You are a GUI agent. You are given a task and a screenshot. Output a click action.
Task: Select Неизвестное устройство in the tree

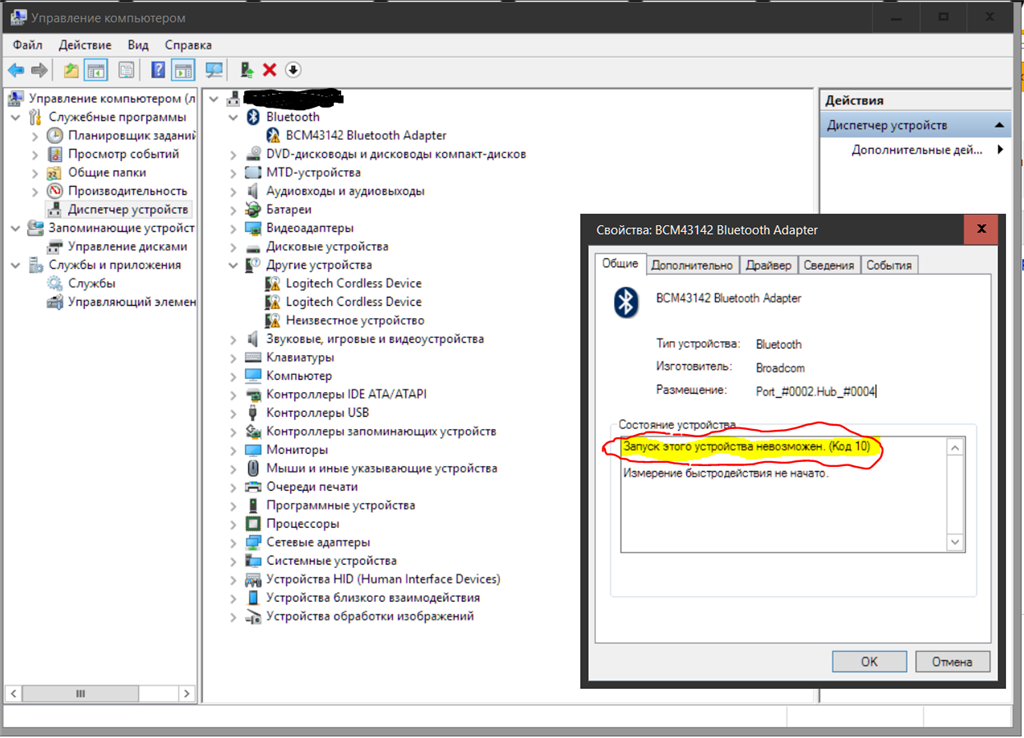click(x=355, y=321)
